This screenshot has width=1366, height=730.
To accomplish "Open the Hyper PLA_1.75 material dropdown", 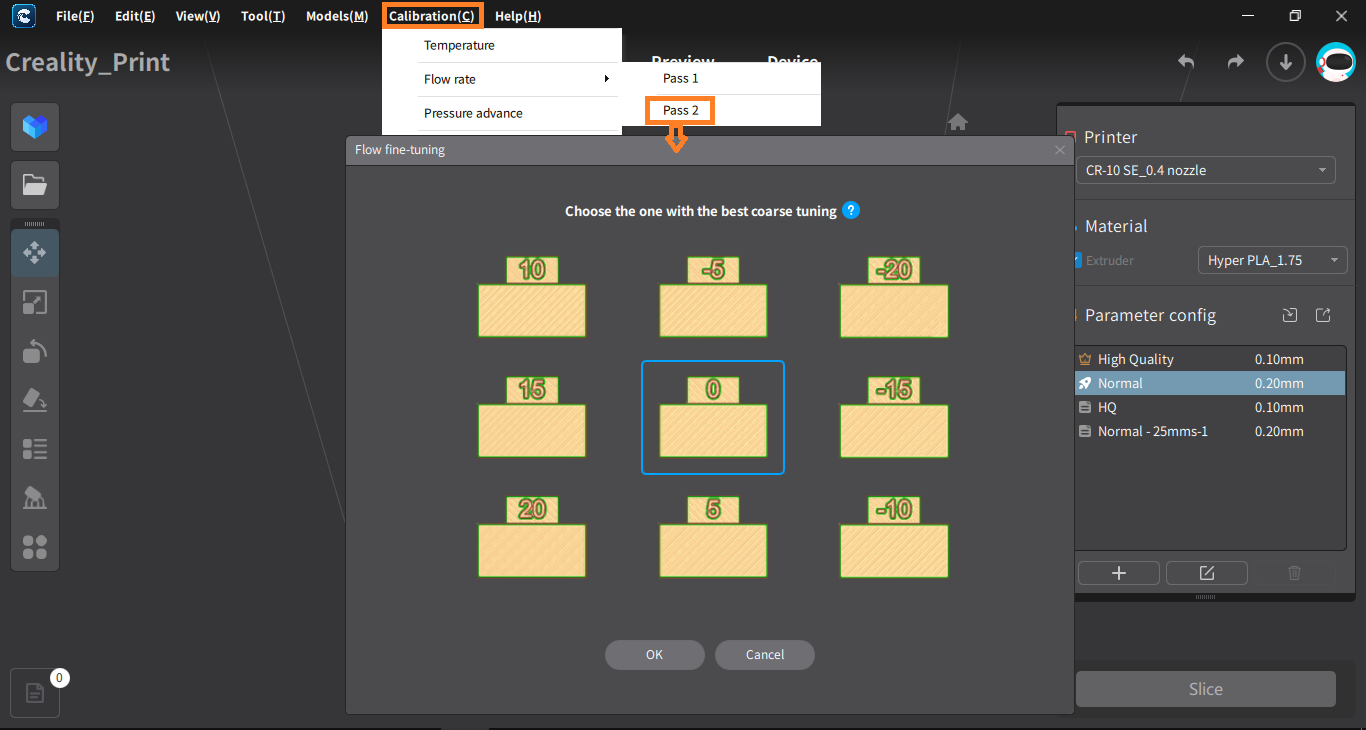I will [x=1272, y=260].
